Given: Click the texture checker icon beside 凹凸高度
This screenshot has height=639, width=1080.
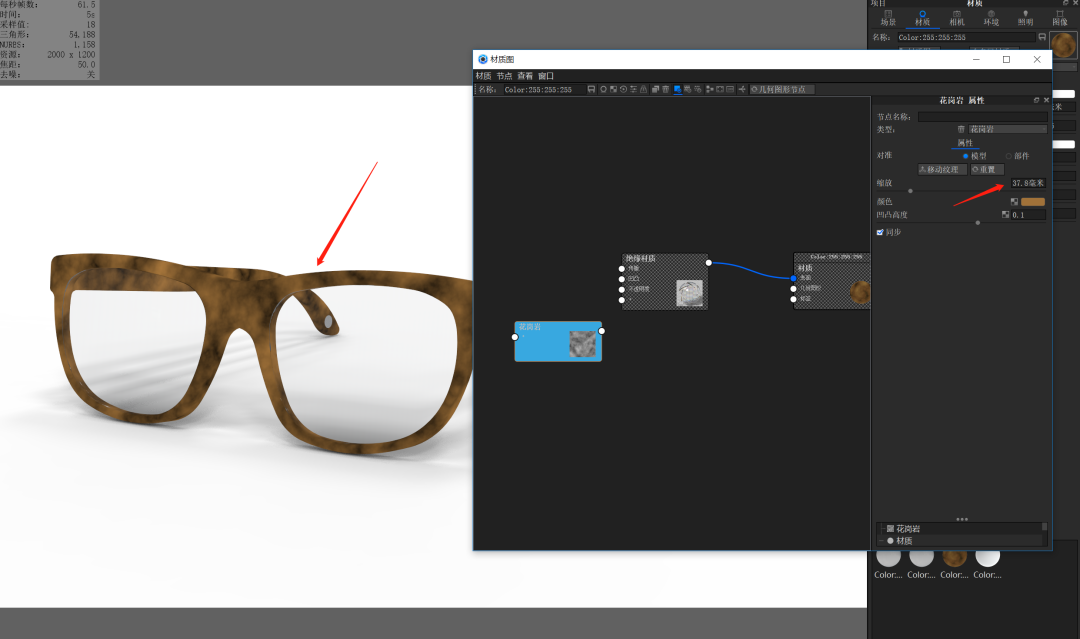Looking at the screenshot, I should point(1006,215).
